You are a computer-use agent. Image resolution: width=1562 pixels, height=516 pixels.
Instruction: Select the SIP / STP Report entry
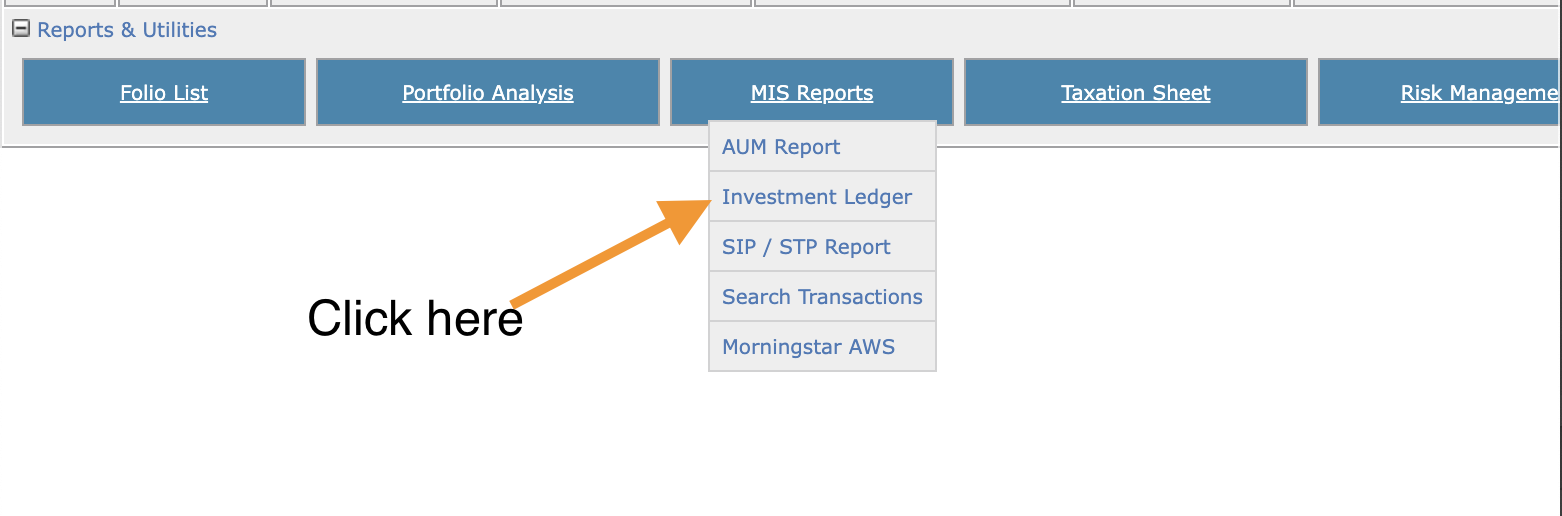pyautogui.click(x=806, y=247)
